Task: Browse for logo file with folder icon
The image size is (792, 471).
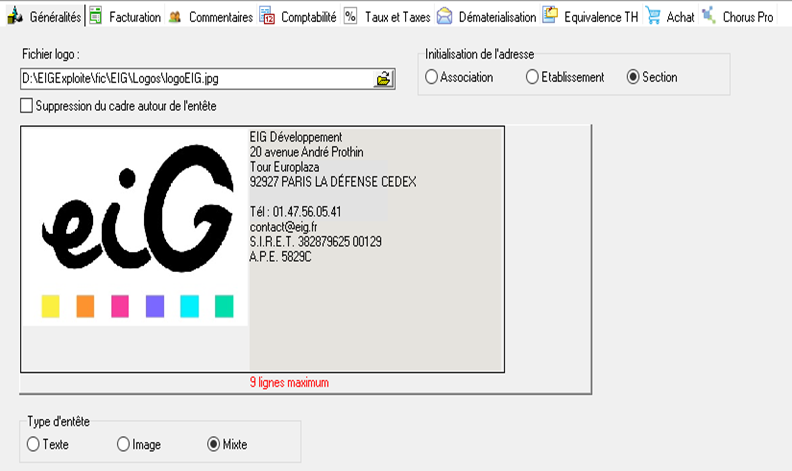Action: (x=383, y=79)
